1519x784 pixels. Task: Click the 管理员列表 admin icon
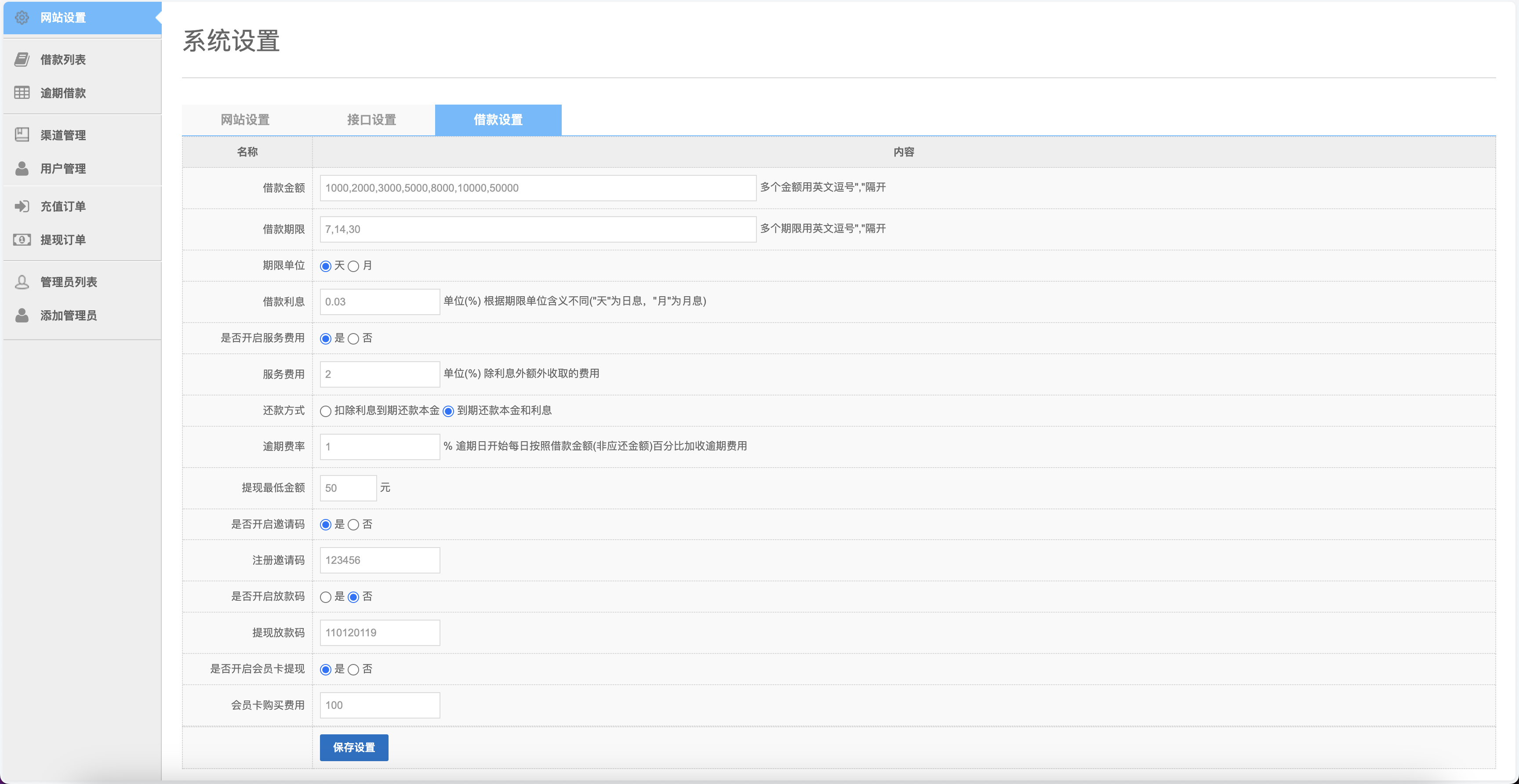pos(22,281)
